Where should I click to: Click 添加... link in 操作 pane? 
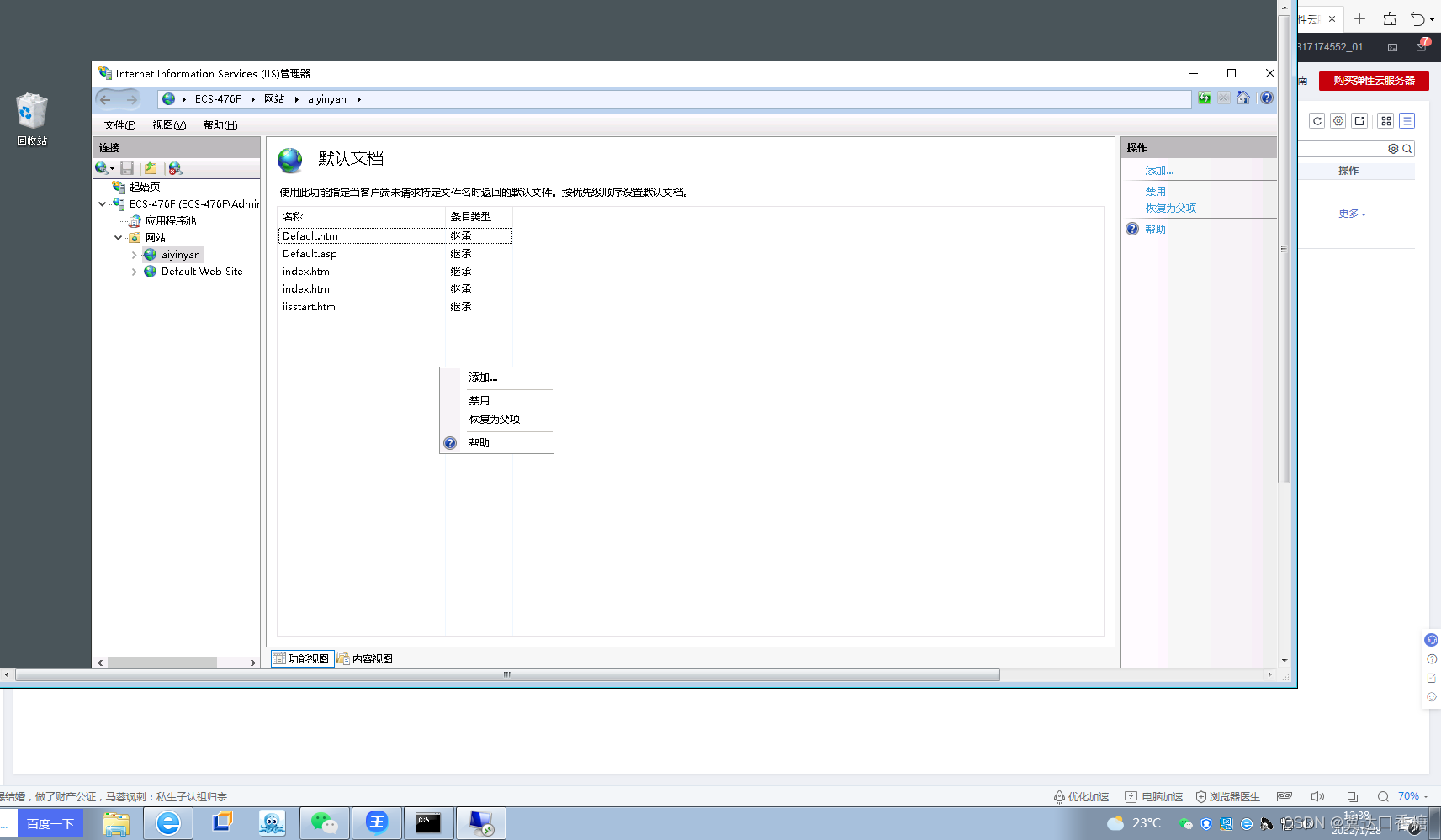pos(1159,171)
